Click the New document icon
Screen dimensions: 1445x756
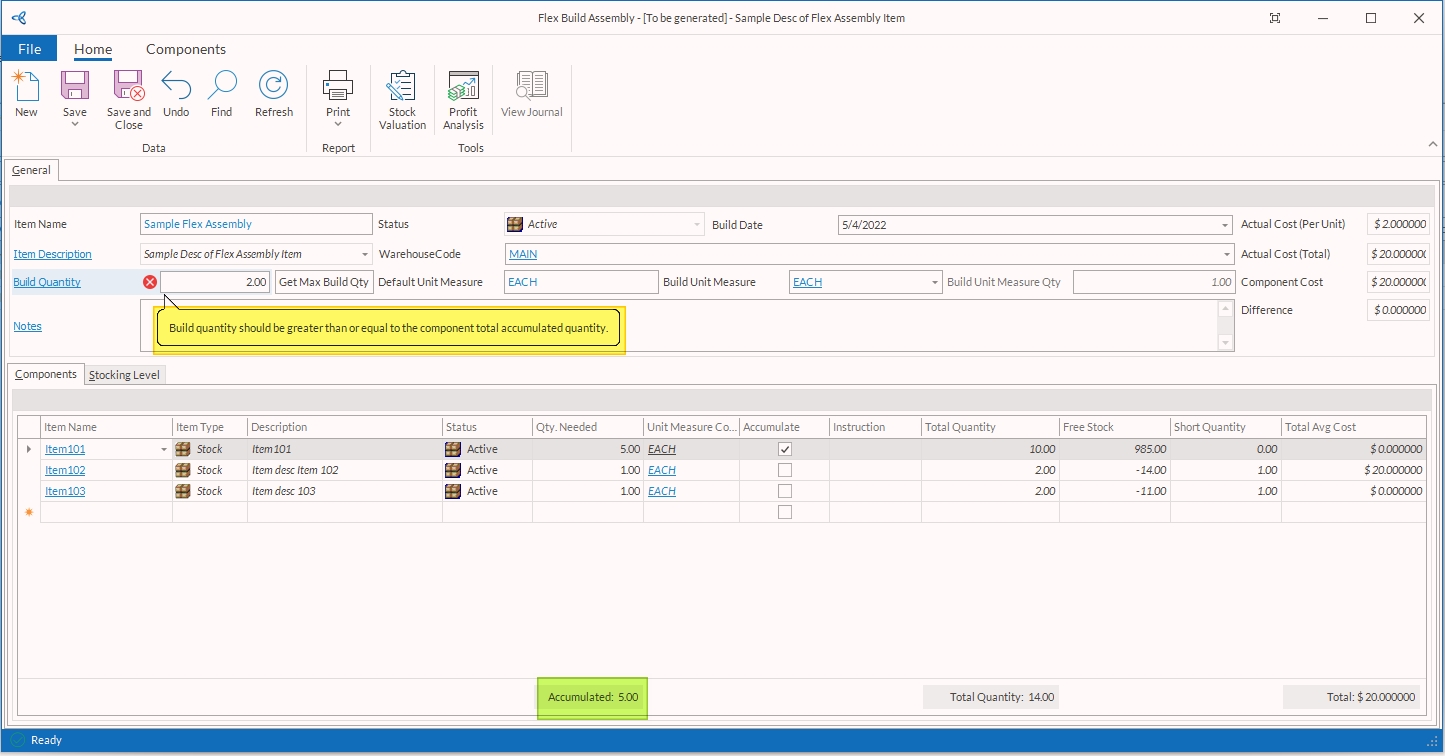click(26, 86)
